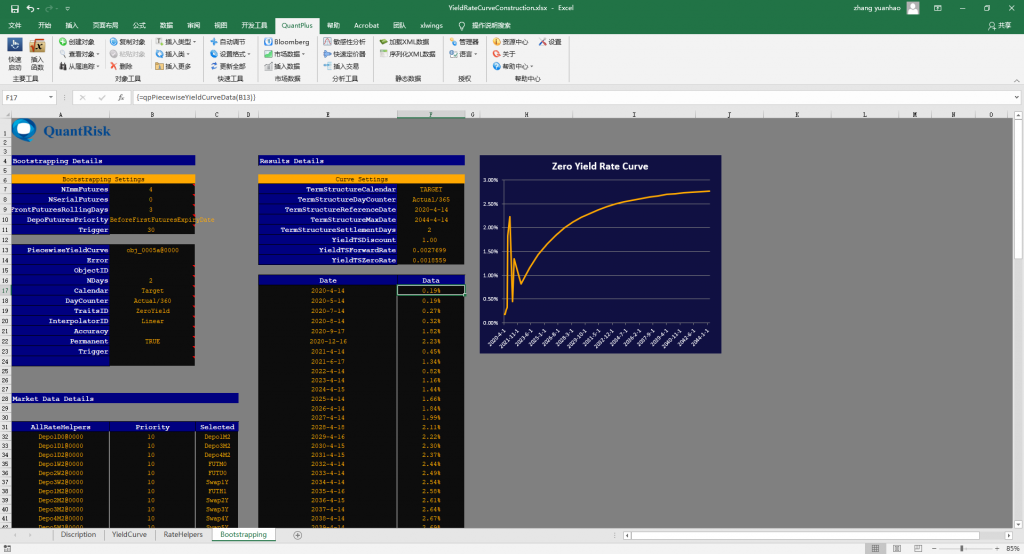Screen dimensions: 1024x554
Task: Click the vertical scrollbar thumb
Action: point(1018,189)
